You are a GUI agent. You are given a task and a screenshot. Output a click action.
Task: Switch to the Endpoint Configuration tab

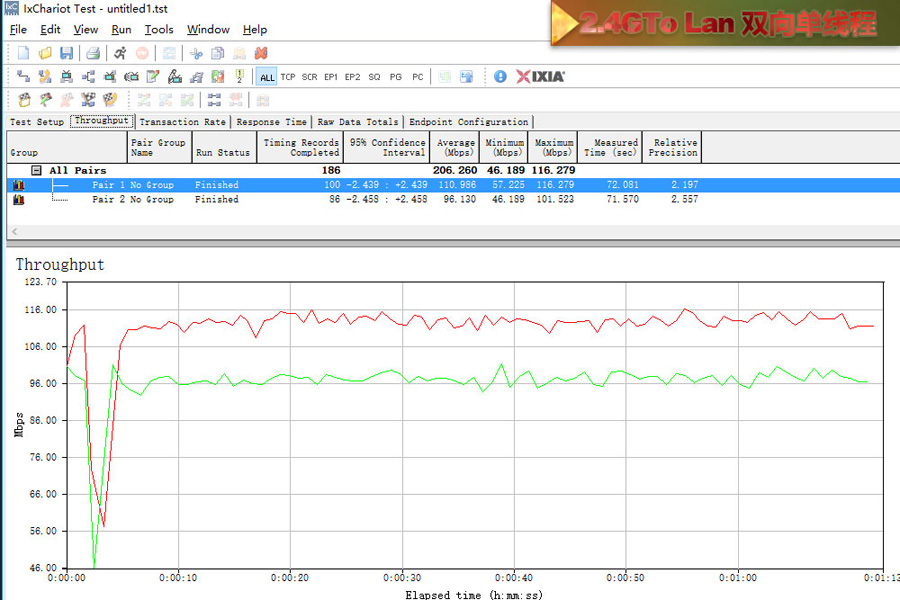click(x=469, y=122)
